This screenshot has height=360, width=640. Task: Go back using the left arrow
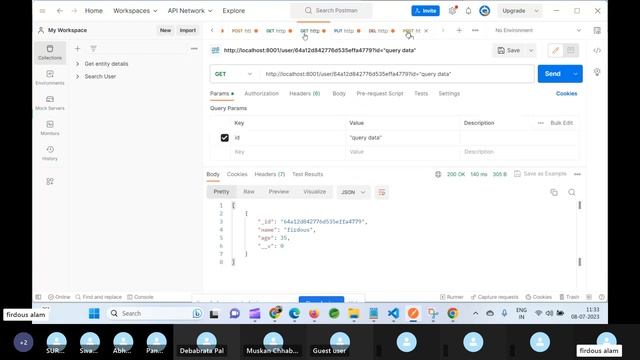coord(60,11)
